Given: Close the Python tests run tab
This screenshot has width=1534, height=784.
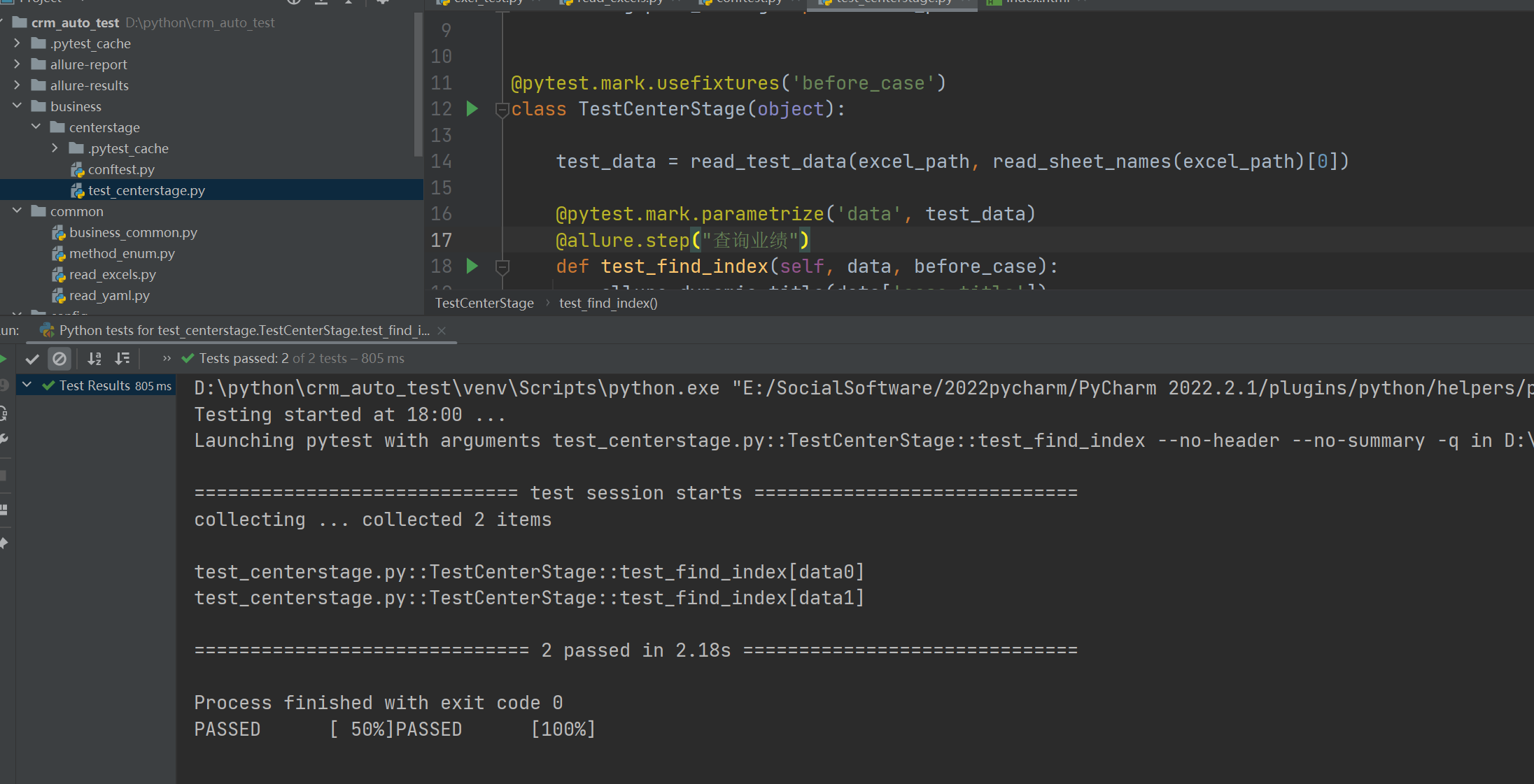Looking at the screenshot, I should 442,331.
